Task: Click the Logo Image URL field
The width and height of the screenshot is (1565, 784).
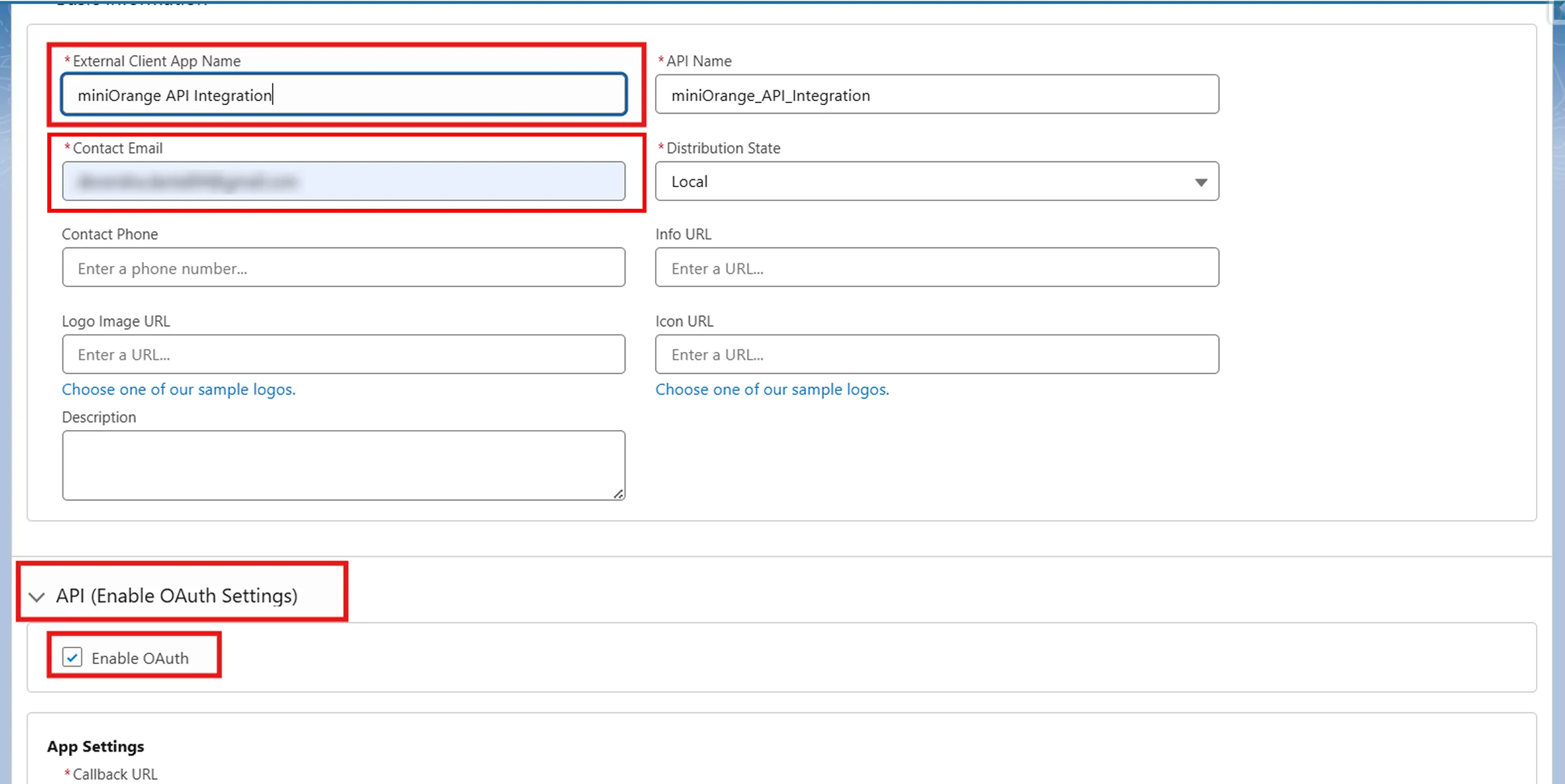Action: (x=344, y=355)
